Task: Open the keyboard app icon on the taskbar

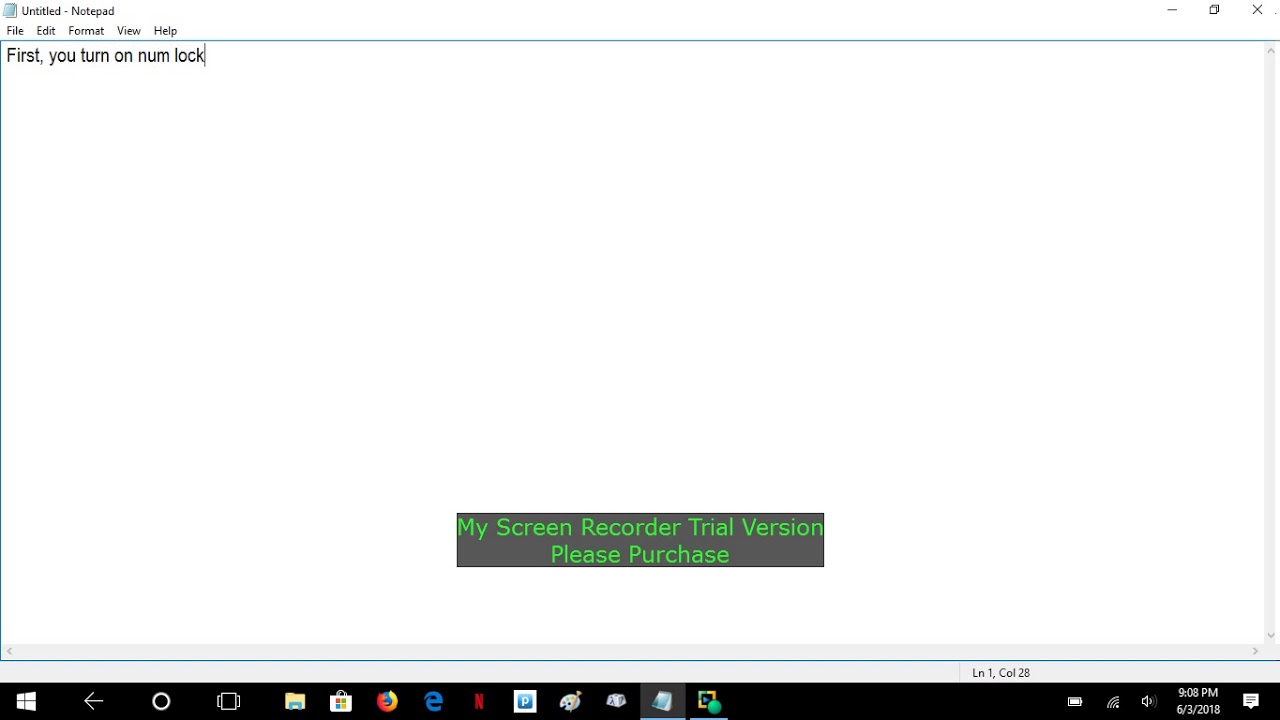Action: [616, 702]
